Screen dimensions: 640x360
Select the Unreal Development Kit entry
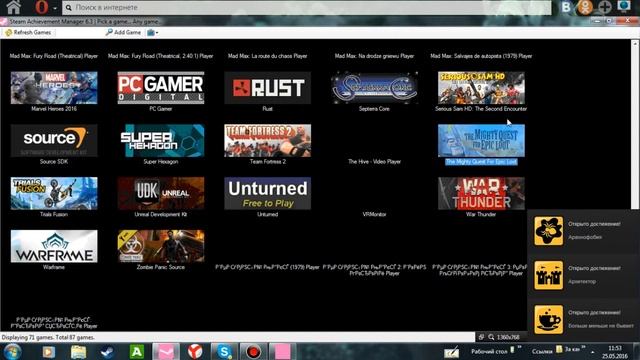click(161, 197)
